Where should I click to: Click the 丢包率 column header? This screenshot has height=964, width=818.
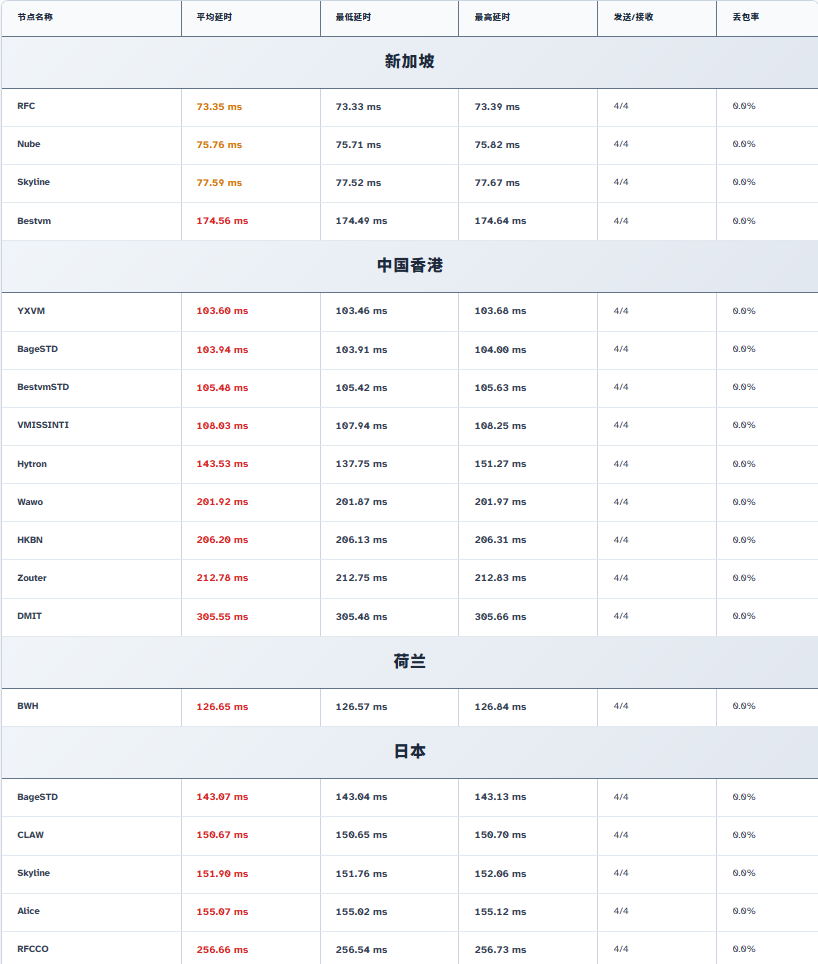click(x=745, y=17)
